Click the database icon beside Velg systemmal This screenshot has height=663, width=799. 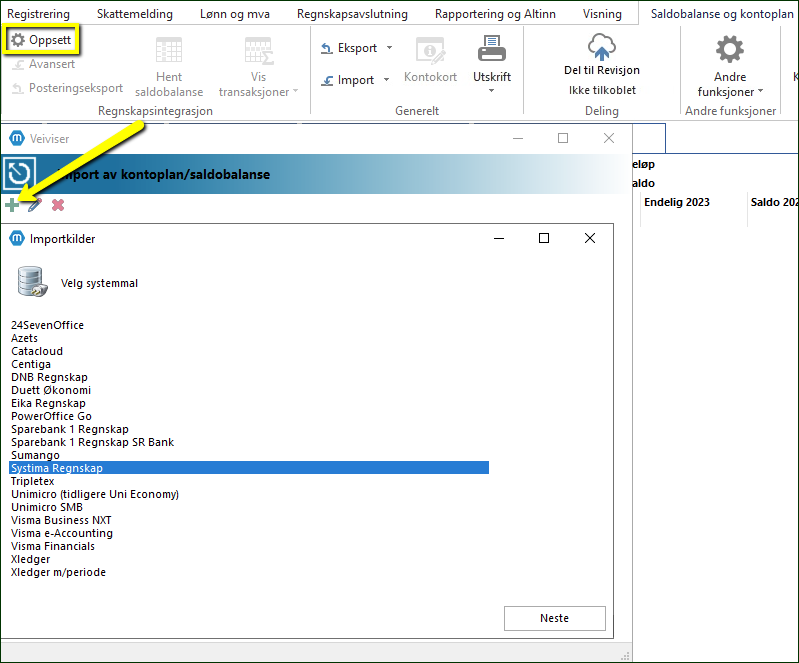pos(32,281)
